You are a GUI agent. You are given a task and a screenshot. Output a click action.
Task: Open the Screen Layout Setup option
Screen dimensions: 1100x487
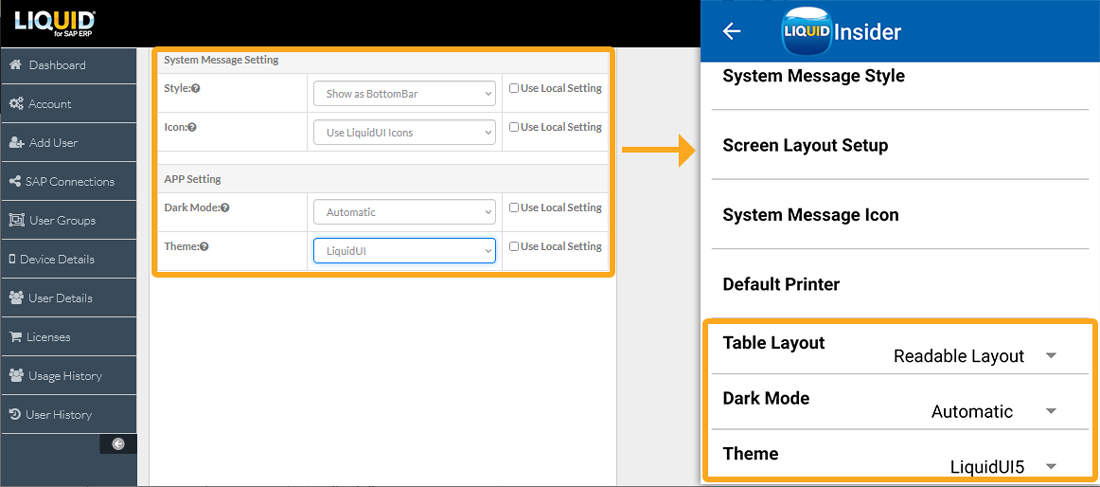[805, 146]
